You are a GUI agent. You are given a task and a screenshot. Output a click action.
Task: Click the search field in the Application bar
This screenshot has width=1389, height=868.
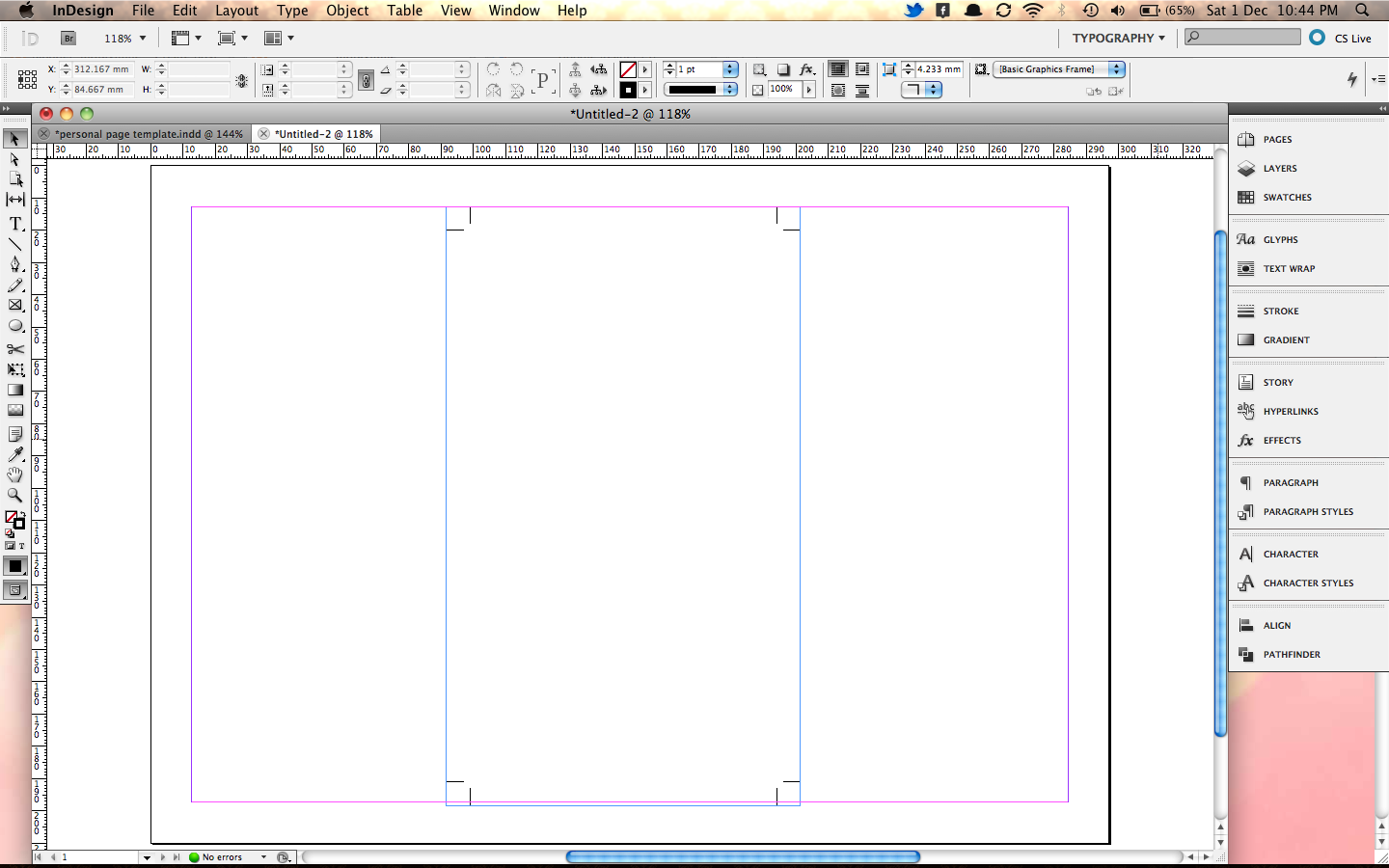click(1242, 38)
